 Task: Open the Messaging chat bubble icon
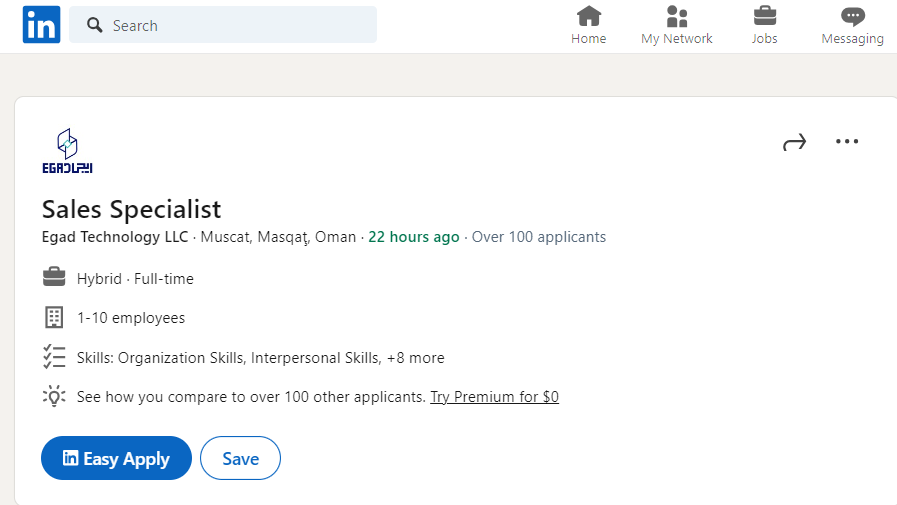852,17
